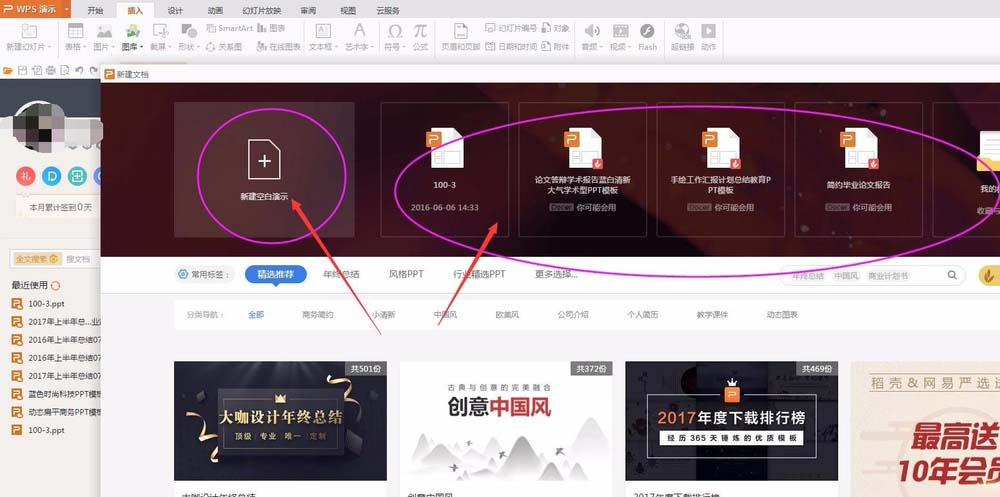The image size is (1000, 497).
Task: Insert an 附件 attachment
Action: 556,47
